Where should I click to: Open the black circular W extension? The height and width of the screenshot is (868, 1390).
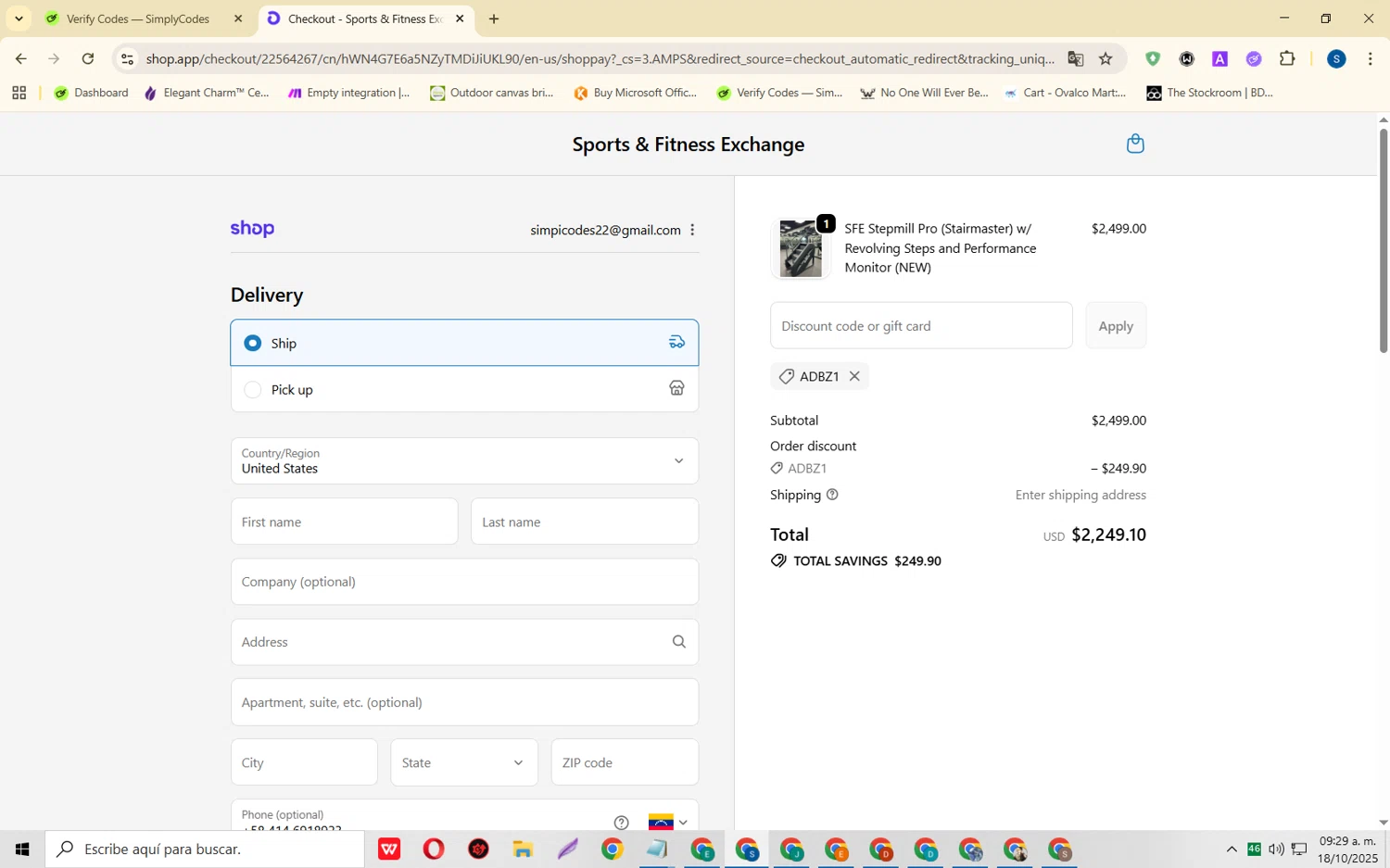1186,59
